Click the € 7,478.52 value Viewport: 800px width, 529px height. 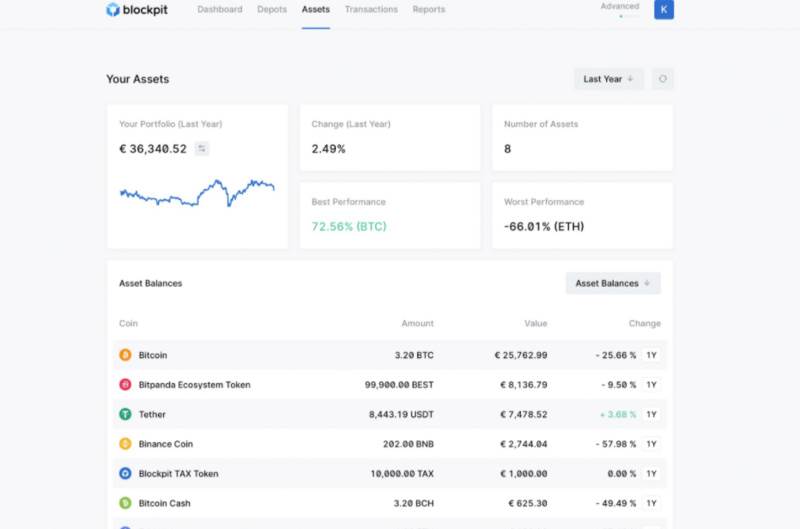point(523,414)
